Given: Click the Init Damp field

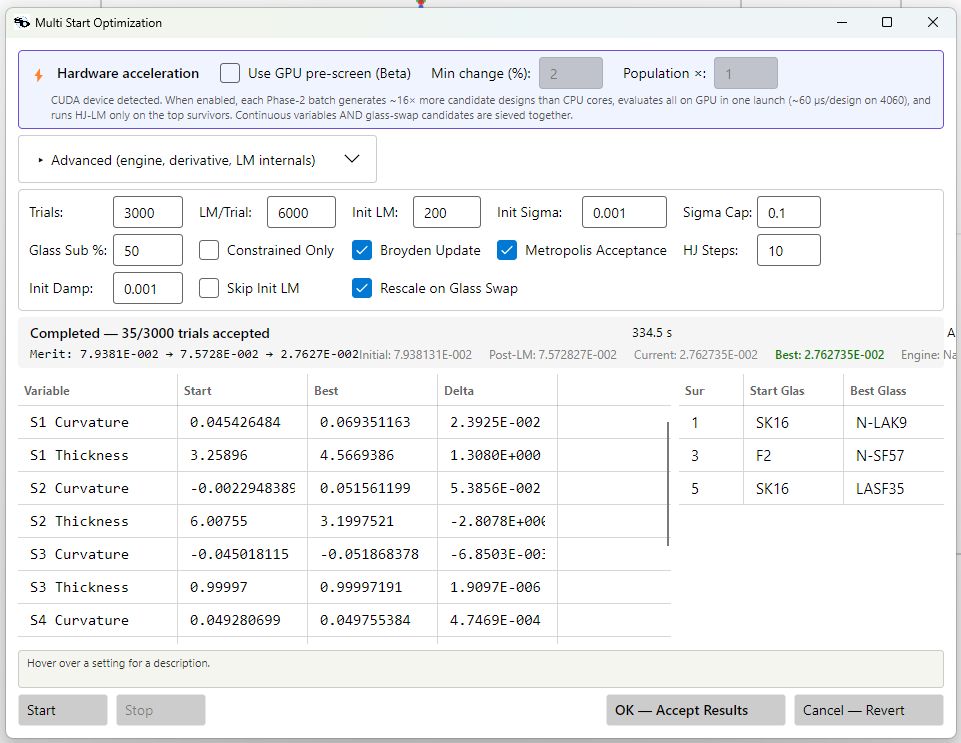Looking at the screenshot, I should tap(148, 288).
